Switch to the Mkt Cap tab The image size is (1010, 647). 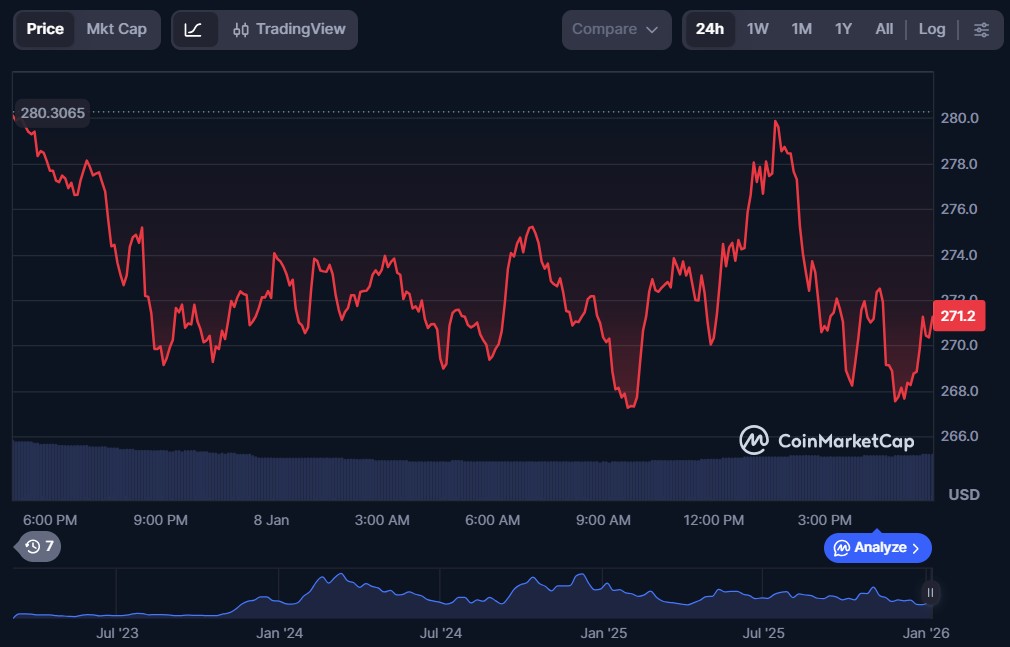pyautogui.click(x=116, y=29)
